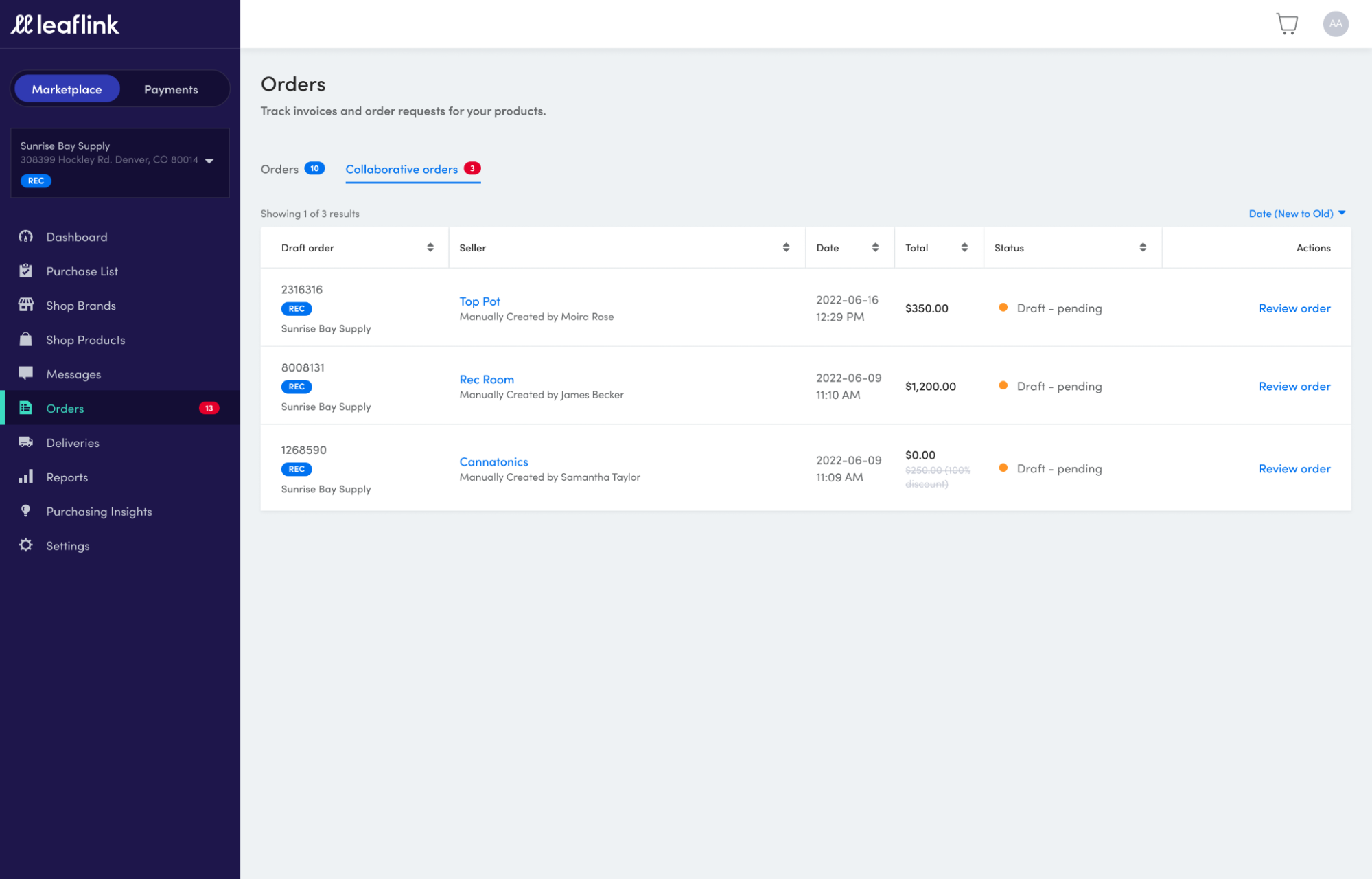Open Messages in the sidebar

point(73,374)
